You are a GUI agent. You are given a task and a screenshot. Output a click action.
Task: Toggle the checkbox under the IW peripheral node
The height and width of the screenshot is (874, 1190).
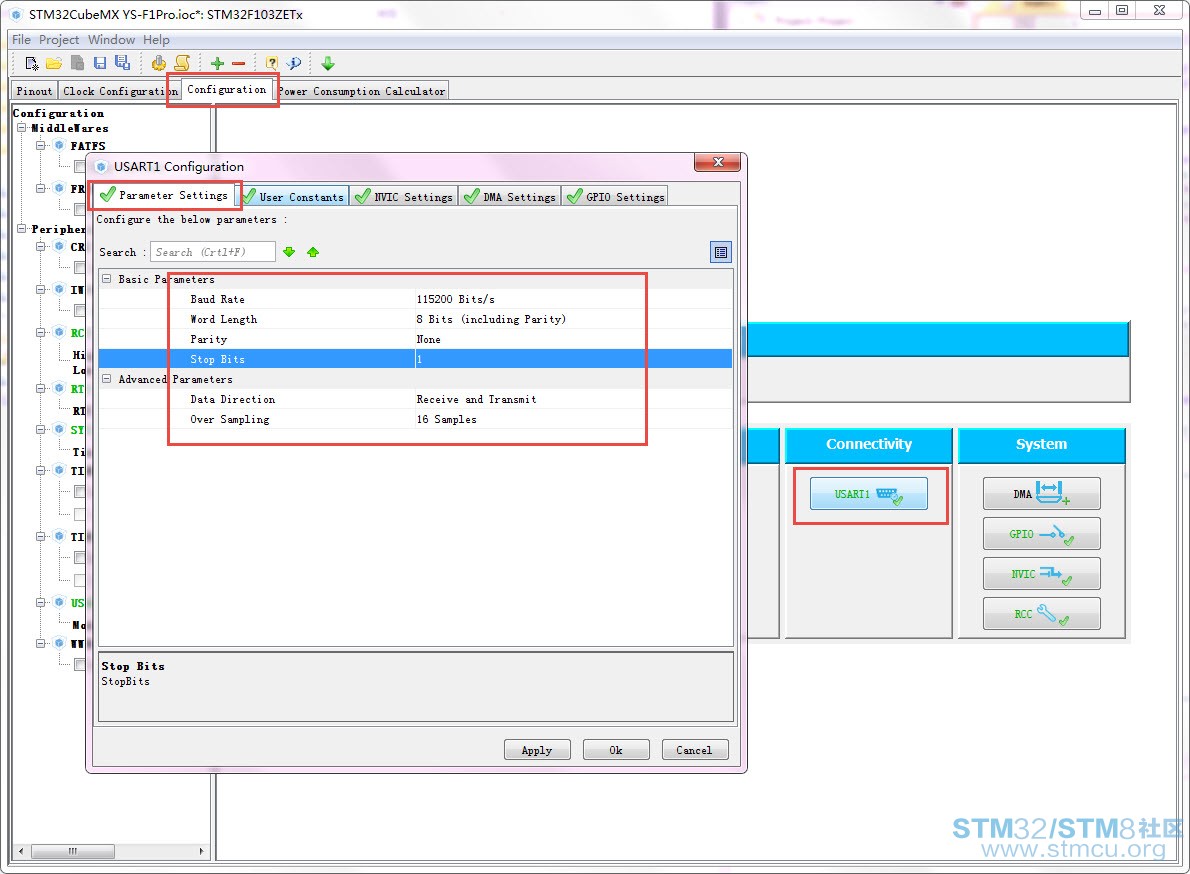click(x=80, y=310)
